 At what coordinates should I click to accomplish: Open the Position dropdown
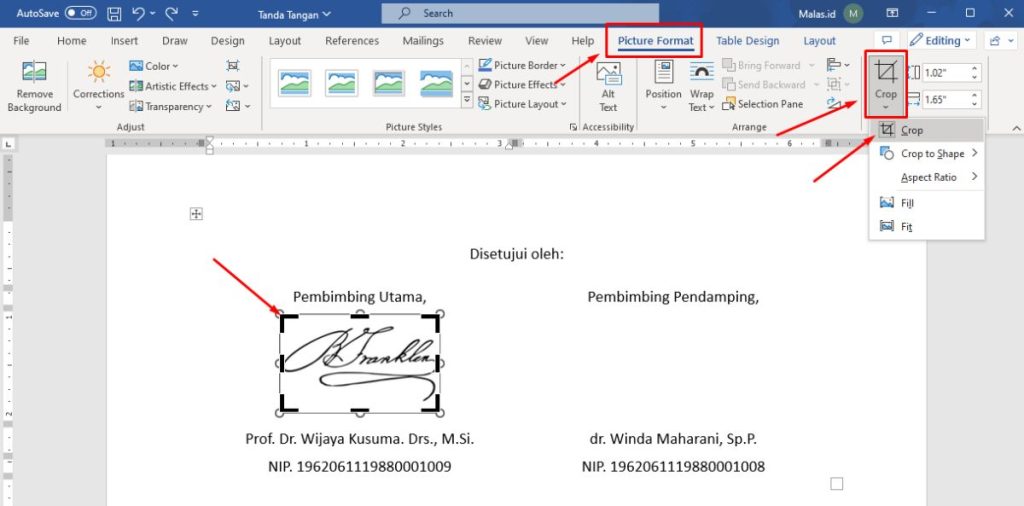[663, 87]
